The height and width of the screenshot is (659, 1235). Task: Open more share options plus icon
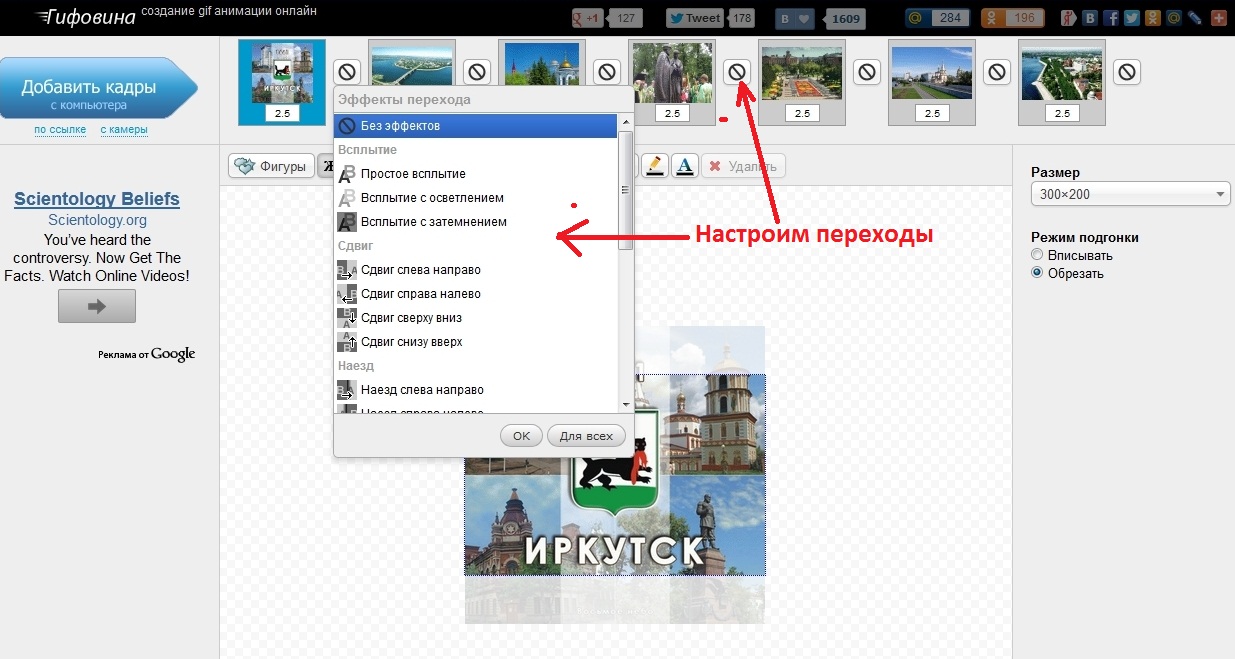tap(1217, 18)
